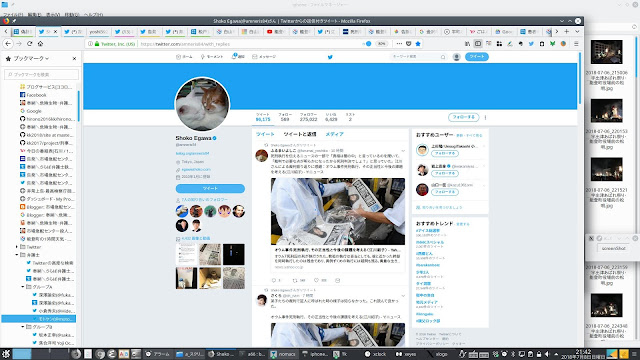
Task: Open a new tab with plus button
Action: [567, 31]
